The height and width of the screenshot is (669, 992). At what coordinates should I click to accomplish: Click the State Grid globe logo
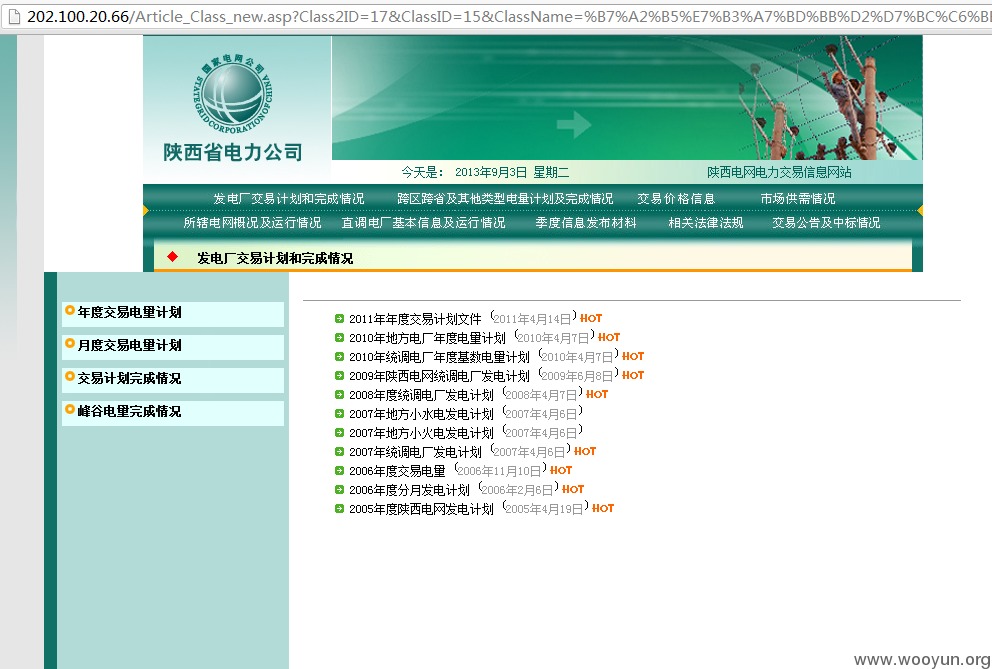pos(233,94)
